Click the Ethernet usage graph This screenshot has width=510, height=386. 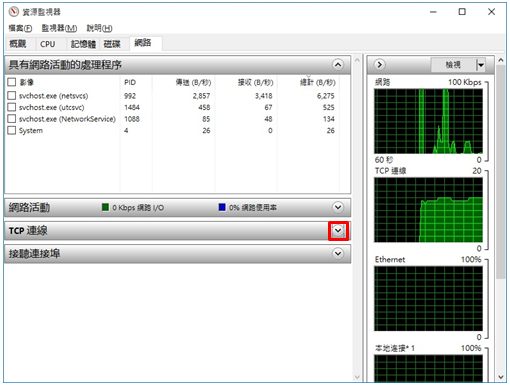[428, 298]
